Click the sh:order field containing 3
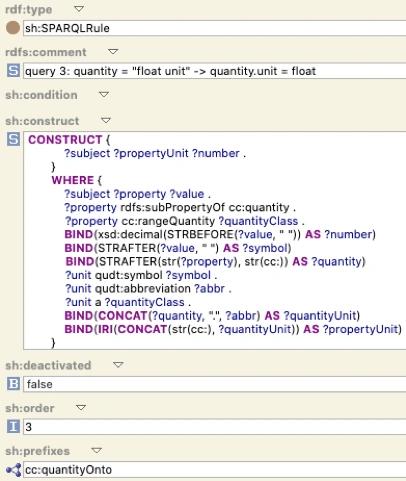 tap(215, 427)
